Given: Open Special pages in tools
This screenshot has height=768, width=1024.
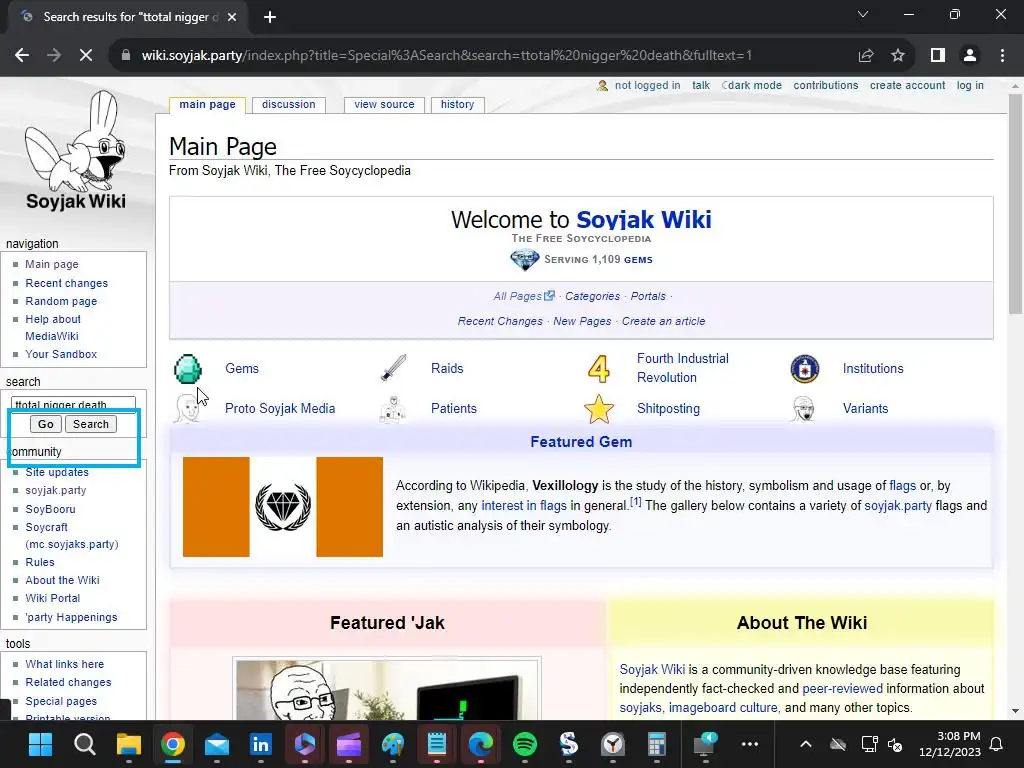Looking at the screenshot, I should (61, 701).
